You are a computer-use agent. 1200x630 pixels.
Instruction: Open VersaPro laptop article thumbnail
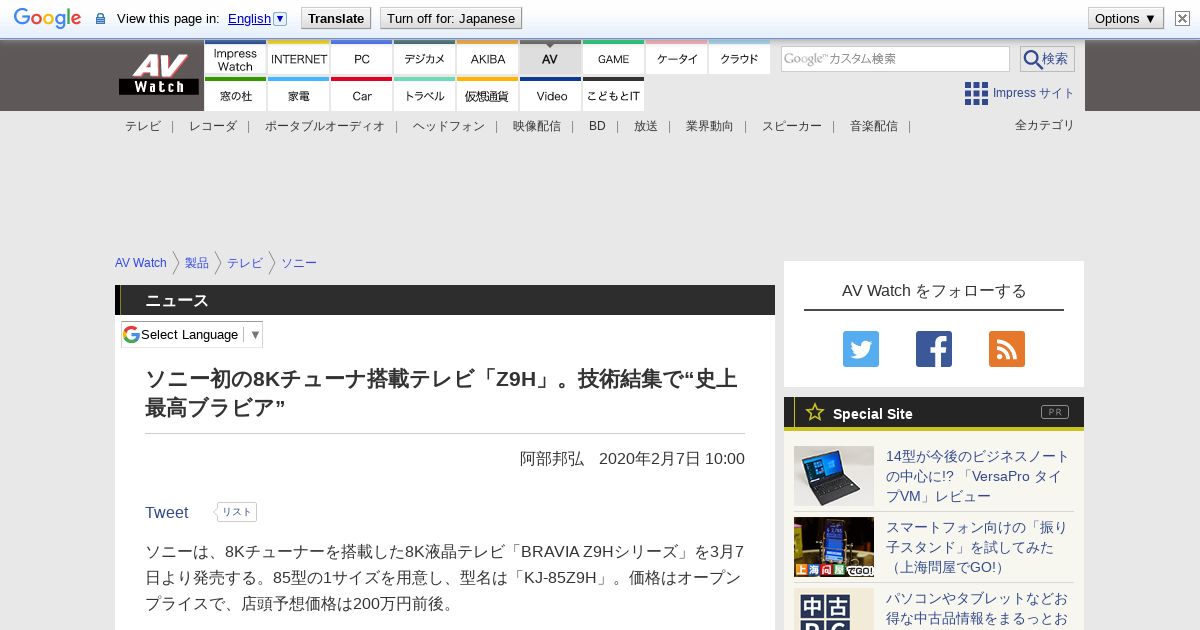point(834,476)
